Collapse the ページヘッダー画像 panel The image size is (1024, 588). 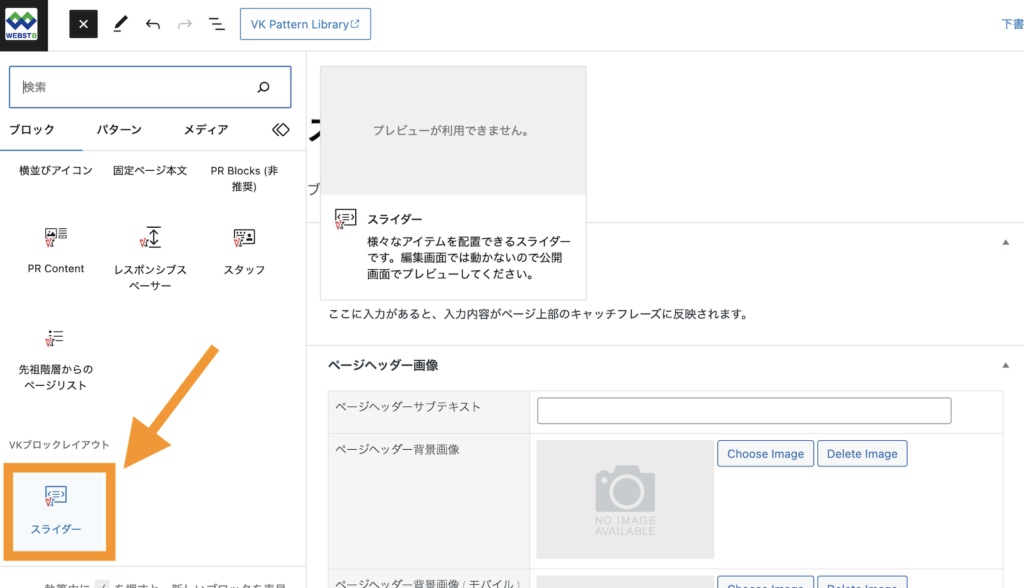(x=1005, y=366)
